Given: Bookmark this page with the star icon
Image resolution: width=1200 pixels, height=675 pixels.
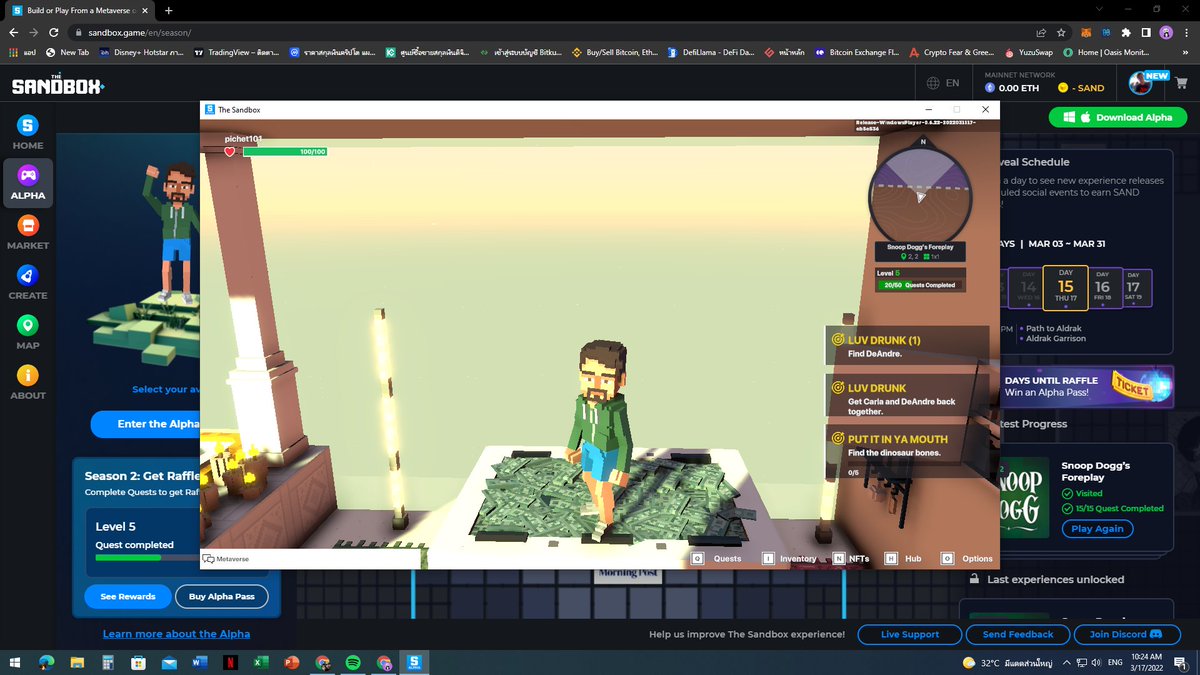Looking at the screenshot, I should [x=1062, y=32].
